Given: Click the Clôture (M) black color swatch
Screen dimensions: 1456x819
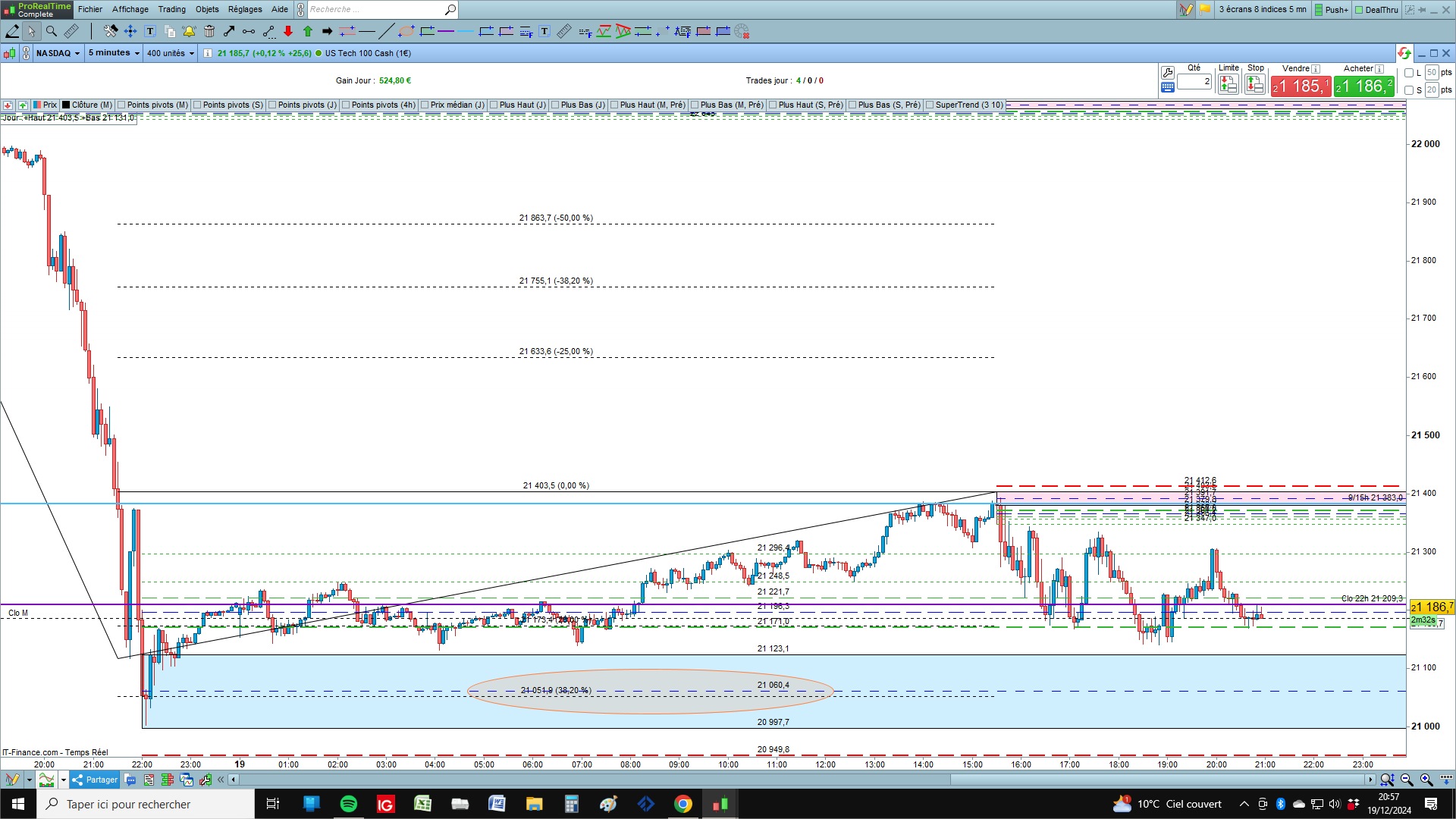Looking at the screenshot, I should [66, 105].
